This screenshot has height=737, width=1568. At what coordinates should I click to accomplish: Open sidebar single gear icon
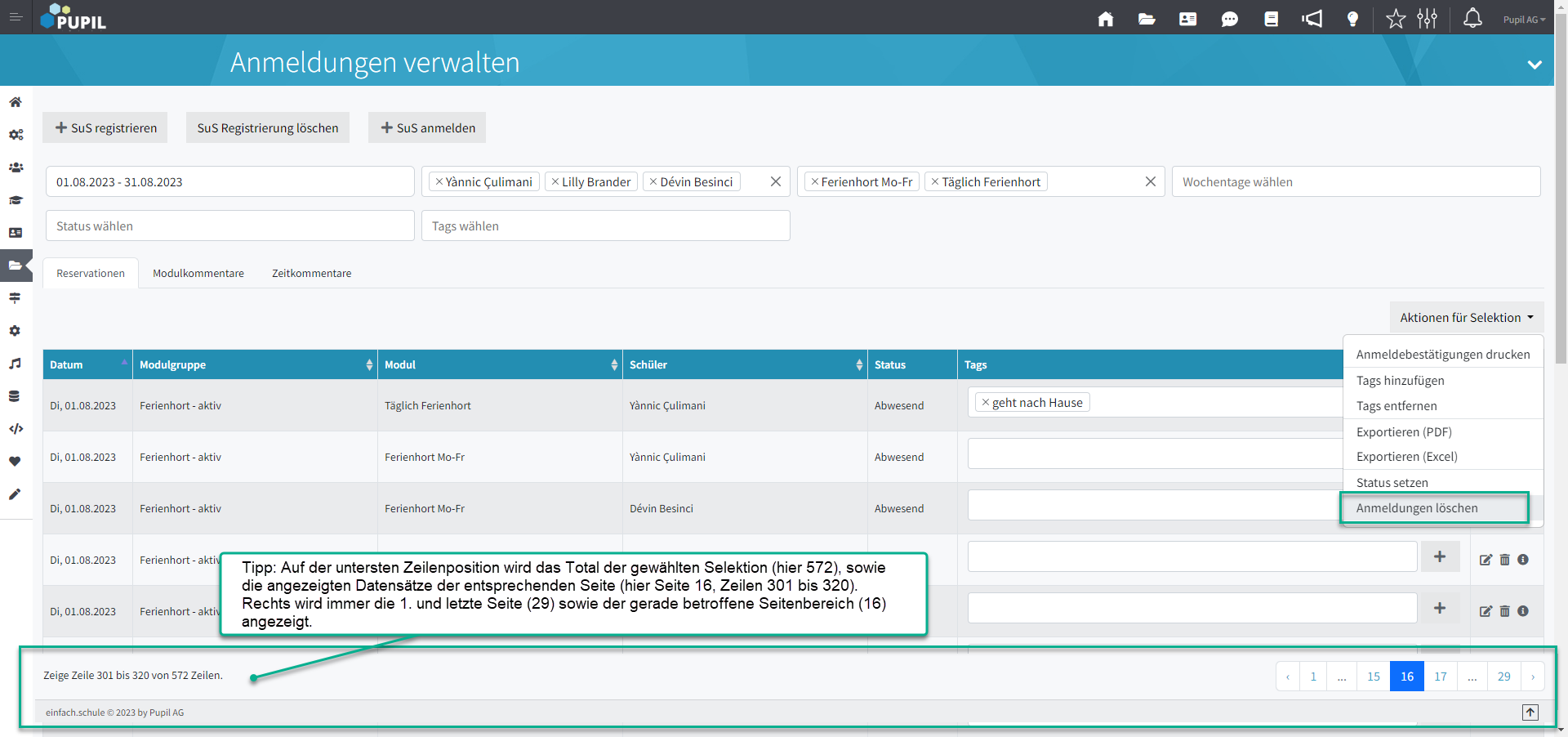[x=15, y=331]
